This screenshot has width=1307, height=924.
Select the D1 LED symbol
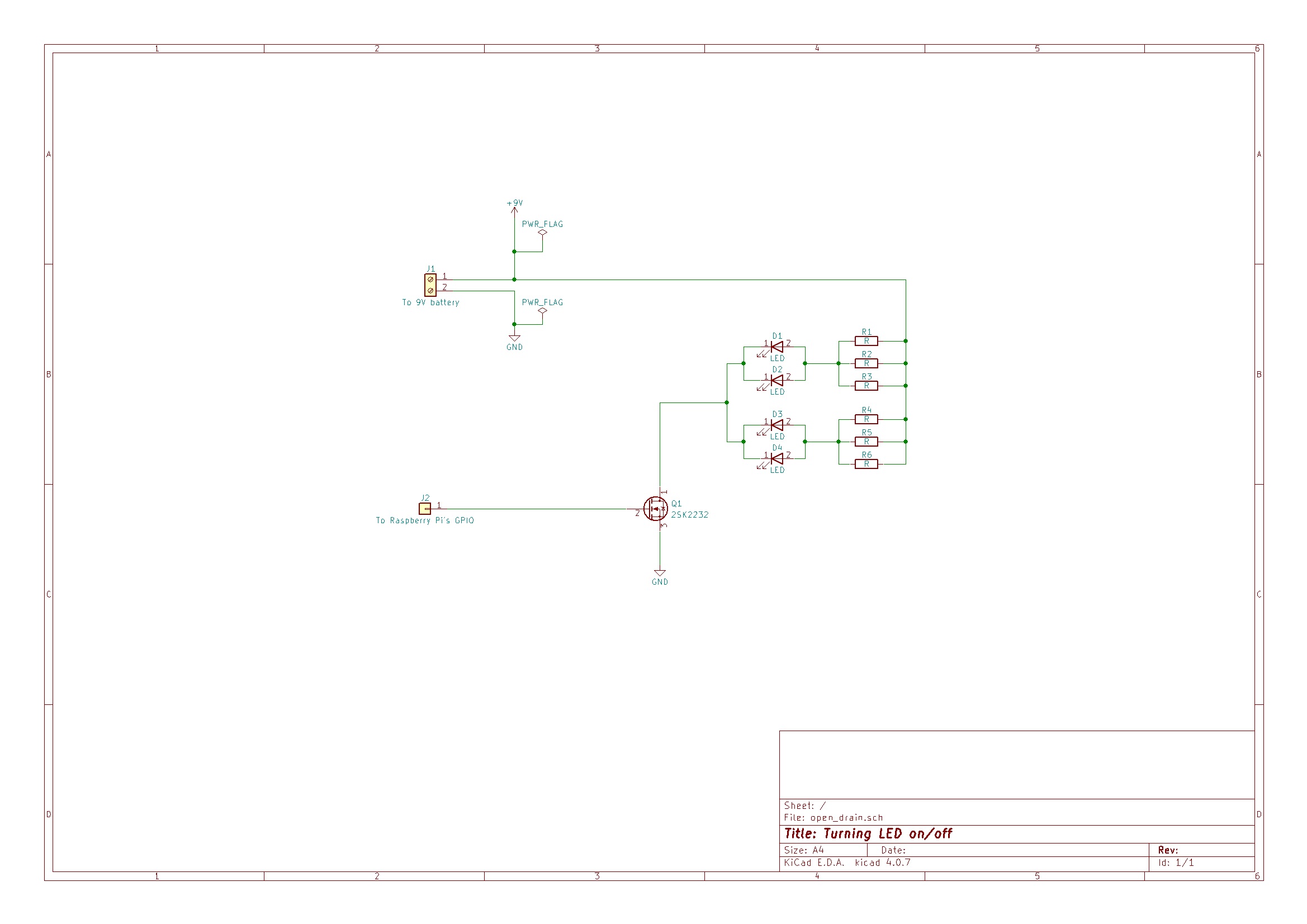coord(776,347)
